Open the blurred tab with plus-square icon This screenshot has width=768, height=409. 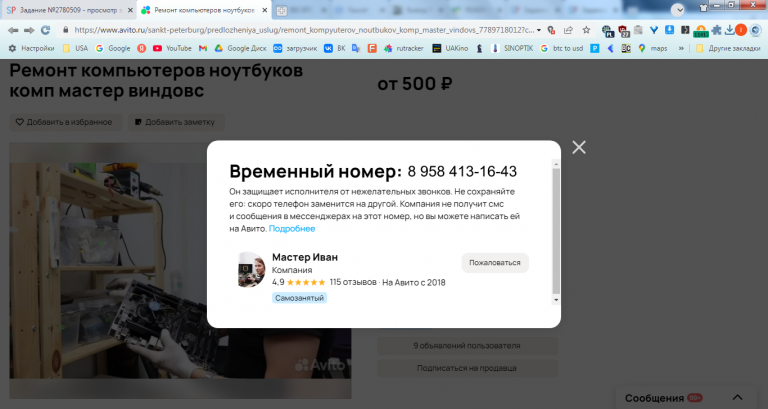(x=281, y=10)
